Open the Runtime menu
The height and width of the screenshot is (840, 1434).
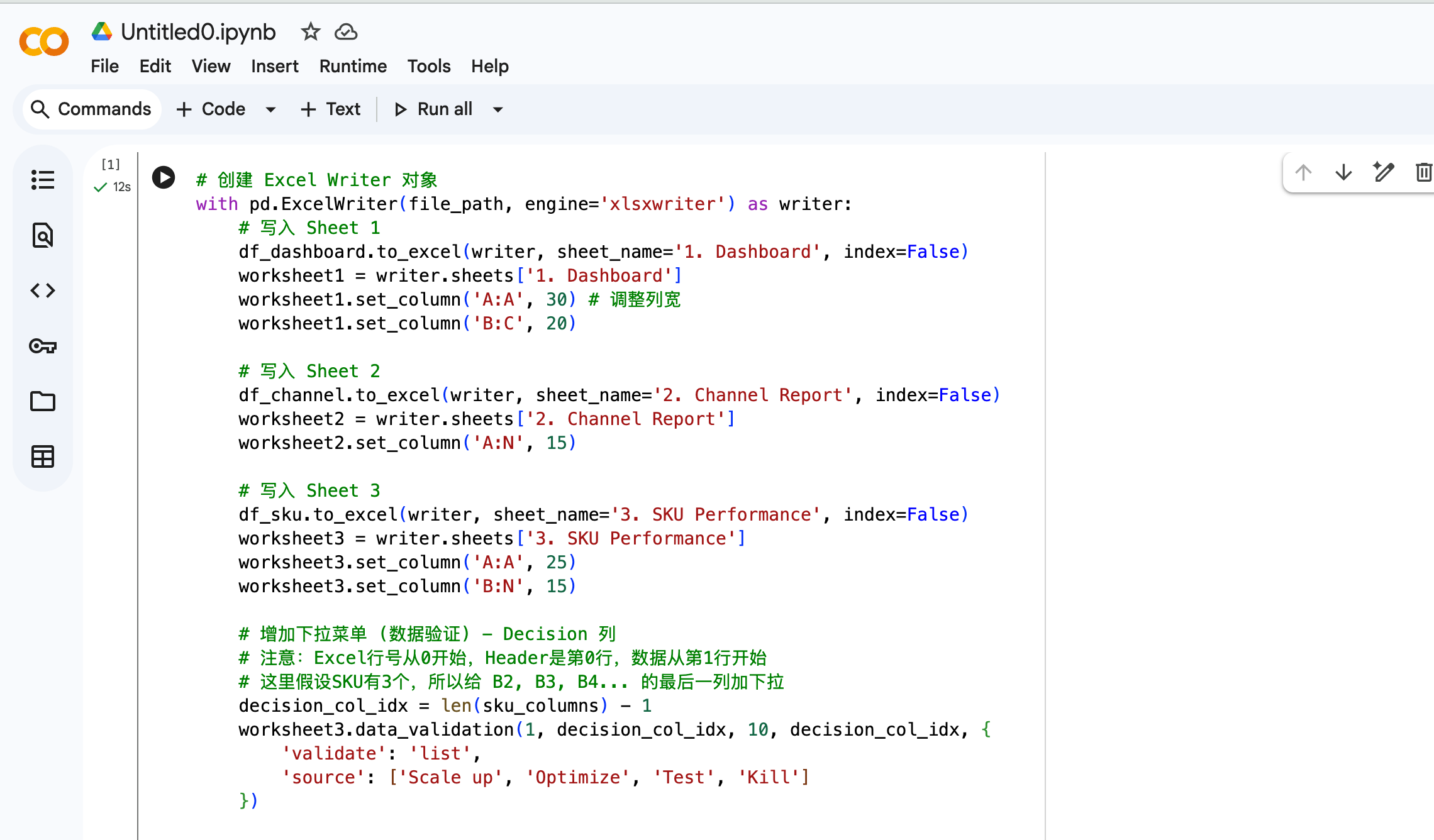pos(353,66)
